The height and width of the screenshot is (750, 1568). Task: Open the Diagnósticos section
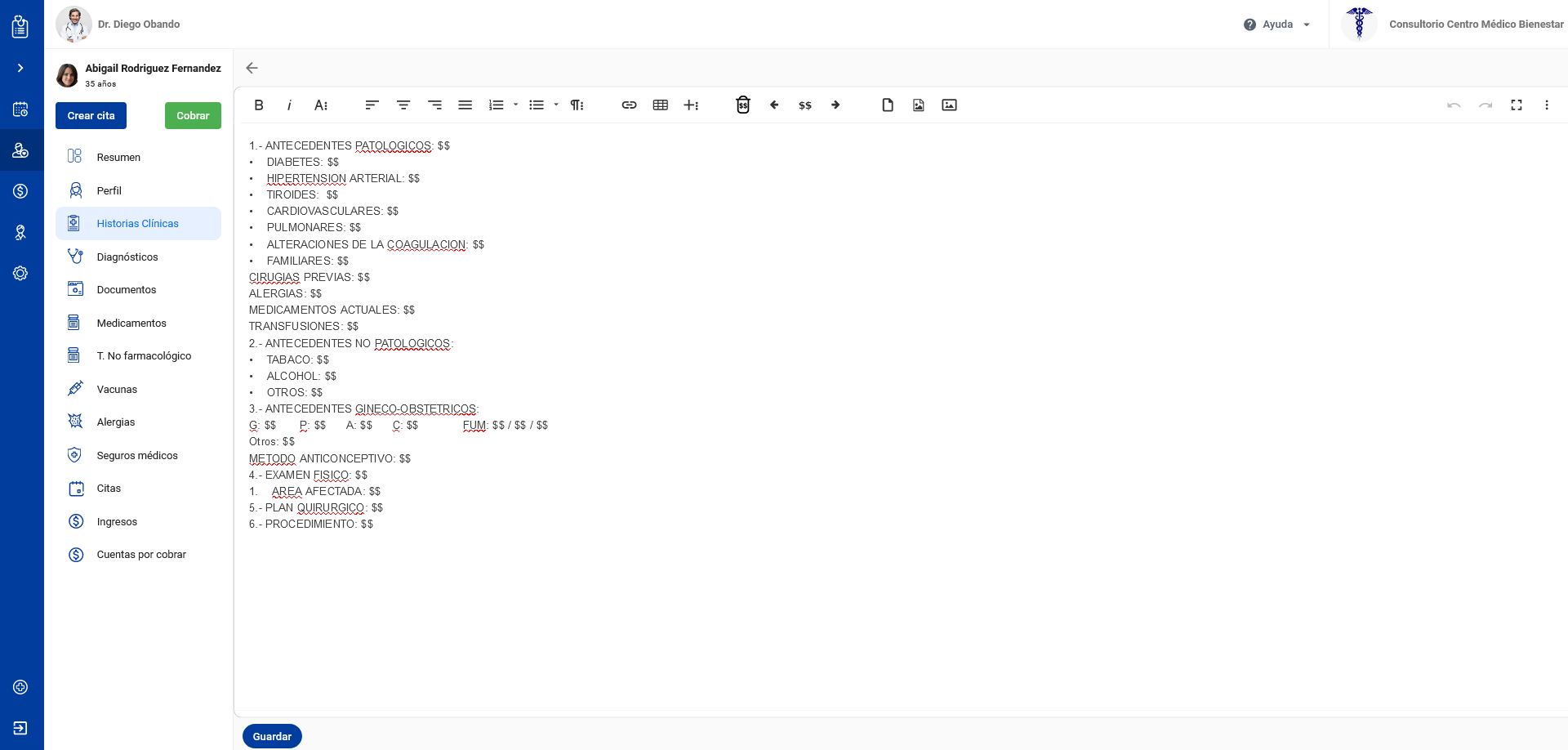click(x=127, y=257)
